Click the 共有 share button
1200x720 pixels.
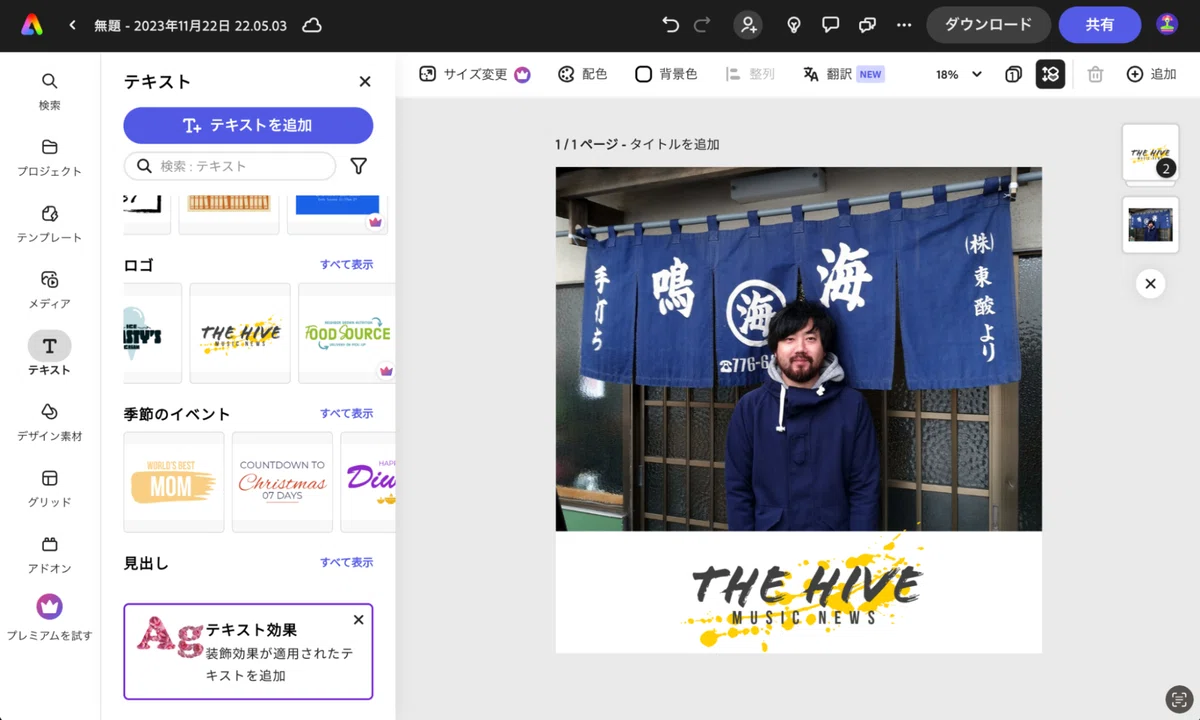[1100, 25]
